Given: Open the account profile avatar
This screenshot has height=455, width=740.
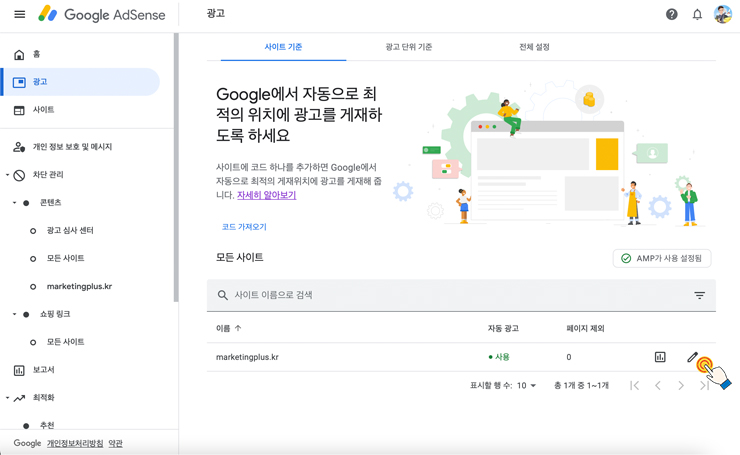Looking at the screenshot, I should 723,15.
